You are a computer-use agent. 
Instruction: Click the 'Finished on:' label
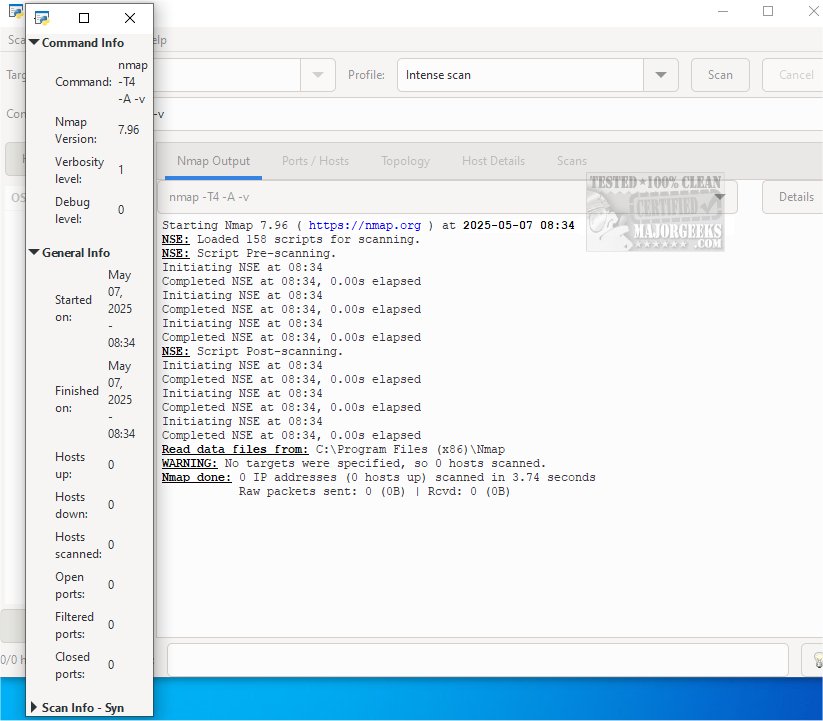tap(77, 399)
